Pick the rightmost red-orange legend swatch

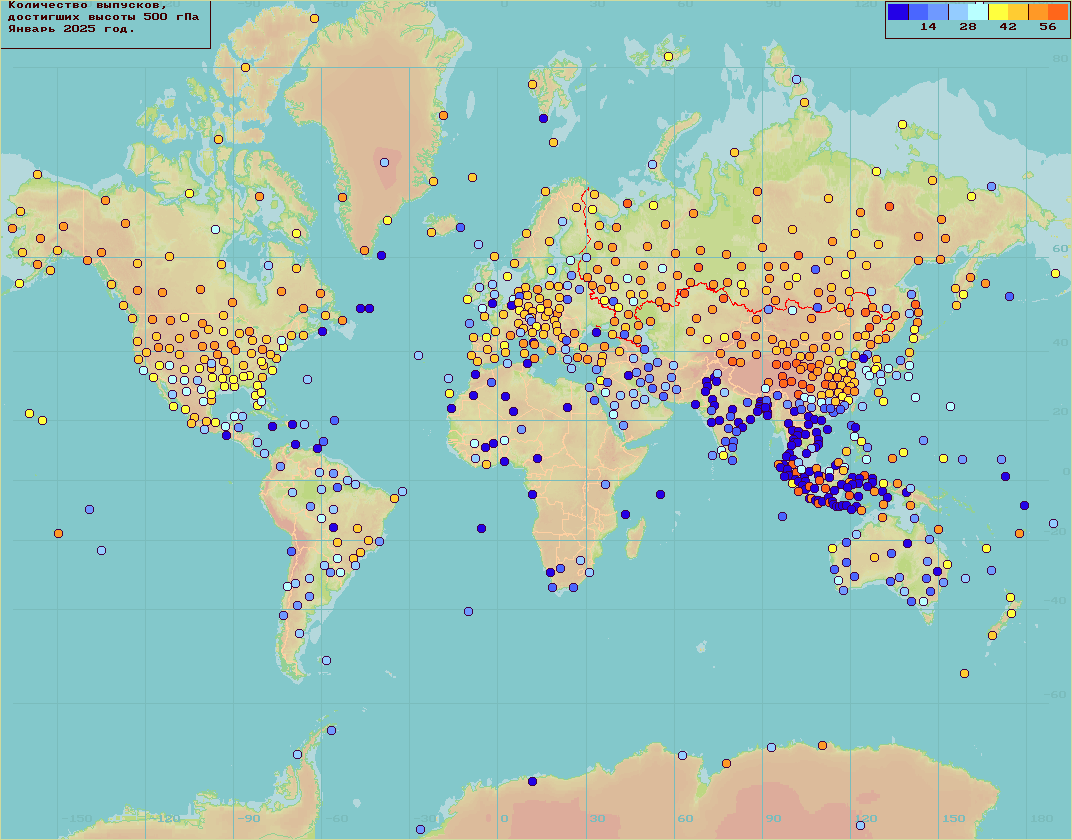click(1058, 12)
